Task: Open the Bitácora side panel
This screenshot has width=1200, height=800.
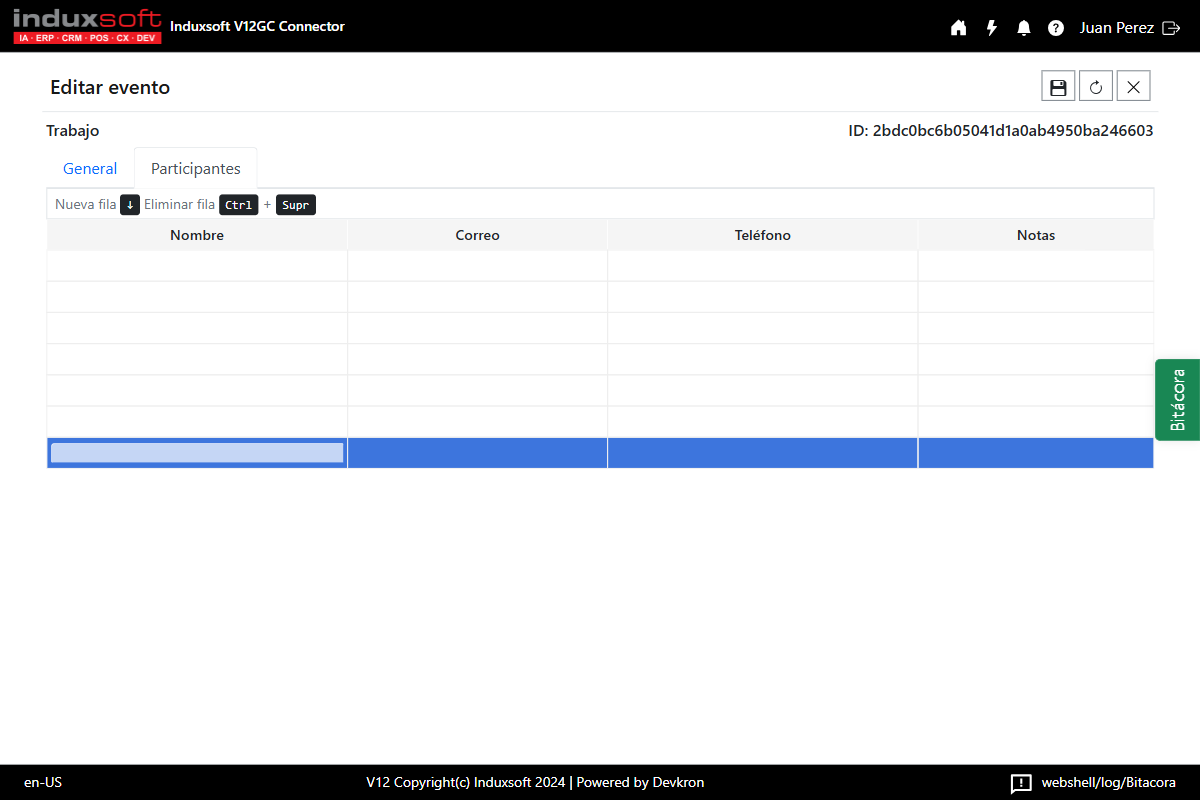Action: click(1178, 399)
